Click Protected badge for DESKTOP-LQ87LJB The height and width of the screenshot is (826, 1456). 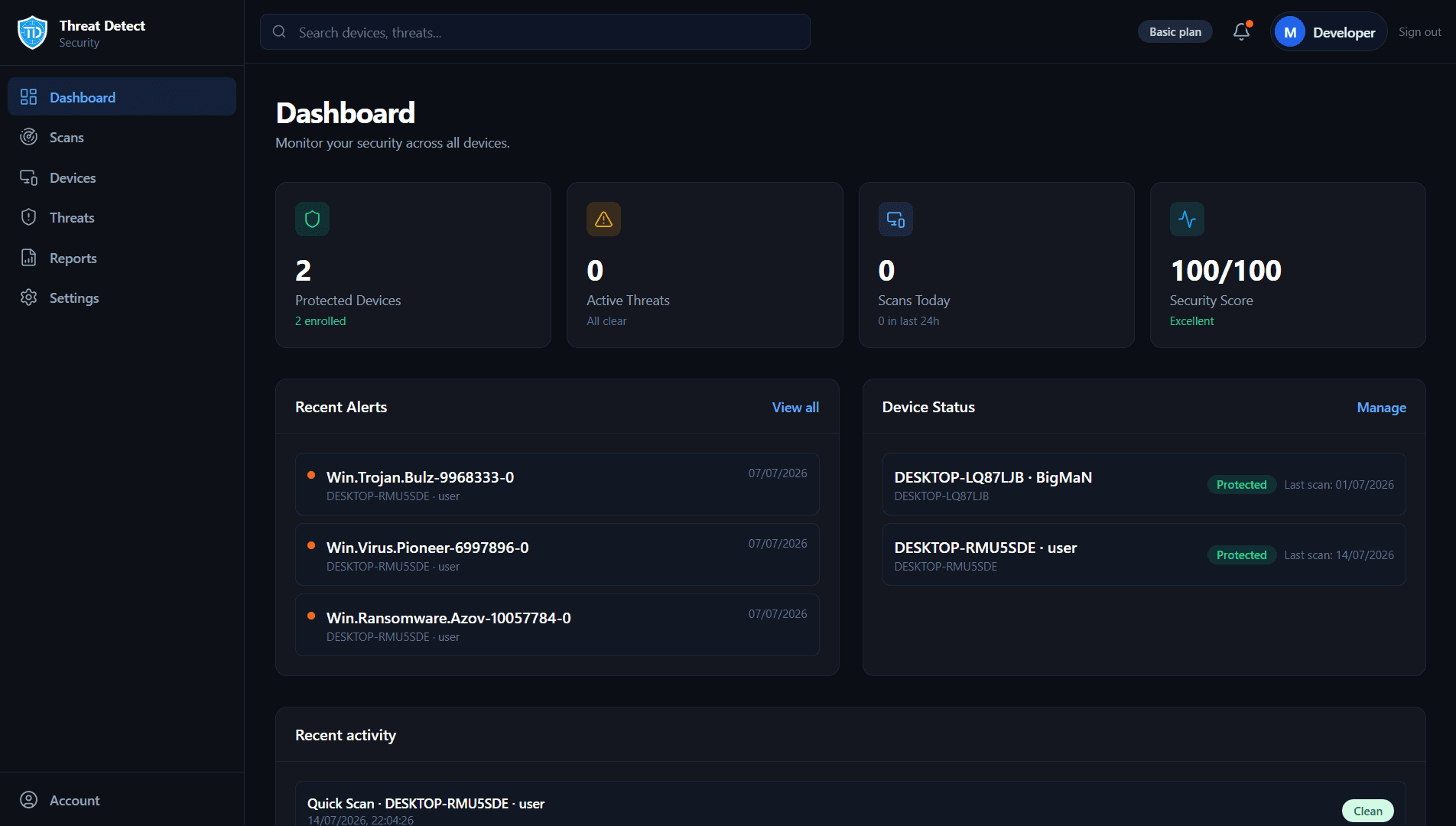1241,485
